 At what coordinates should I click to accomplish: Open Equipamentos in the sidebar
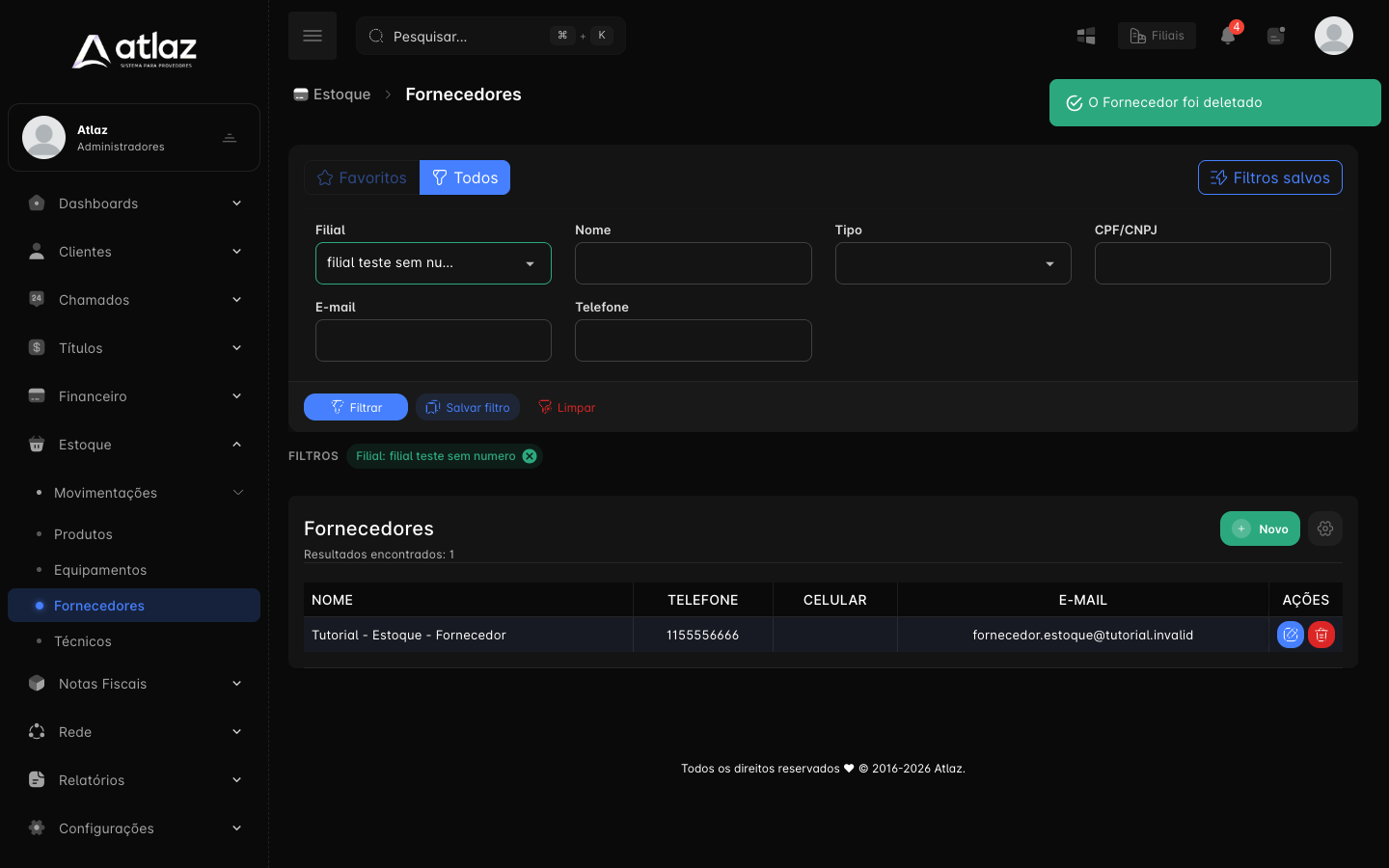coord(134,570)
